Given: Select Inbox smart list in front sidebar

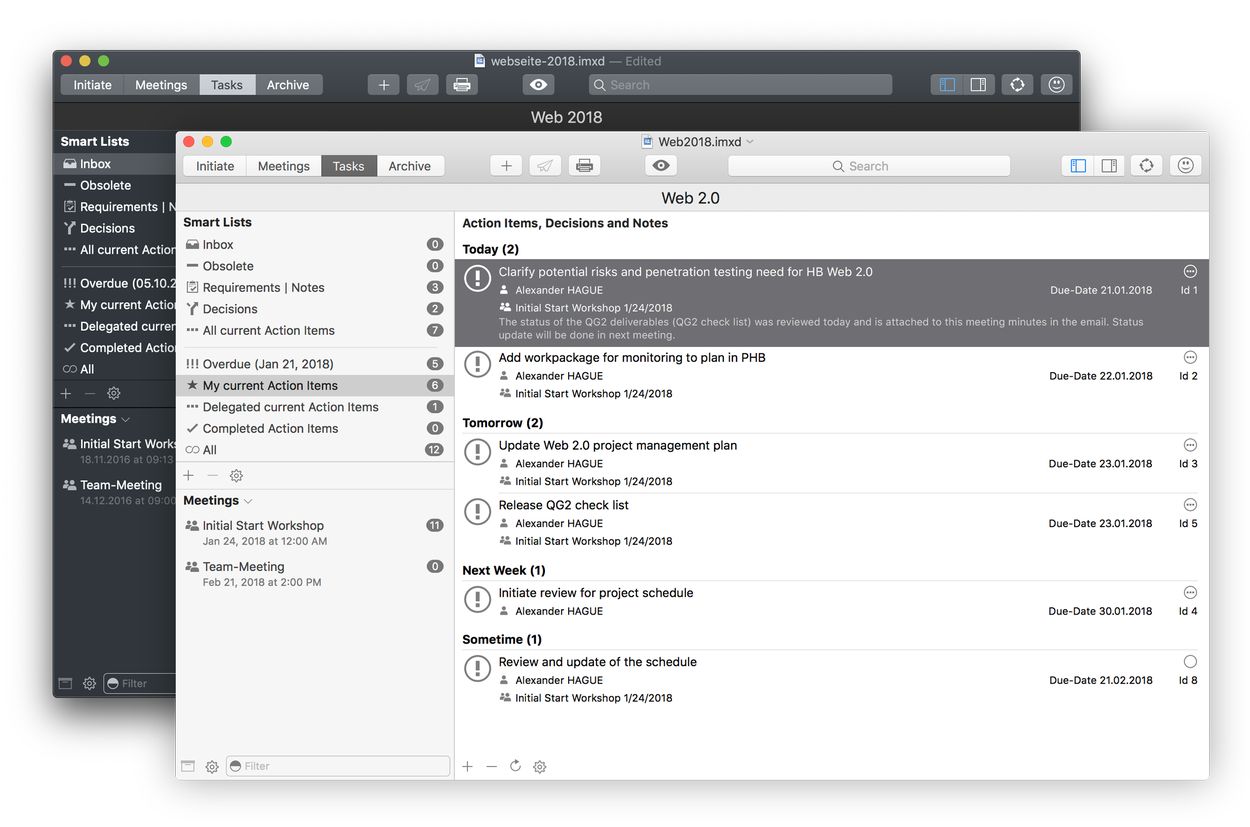Looking at the screenshot, I should point(314,244).
